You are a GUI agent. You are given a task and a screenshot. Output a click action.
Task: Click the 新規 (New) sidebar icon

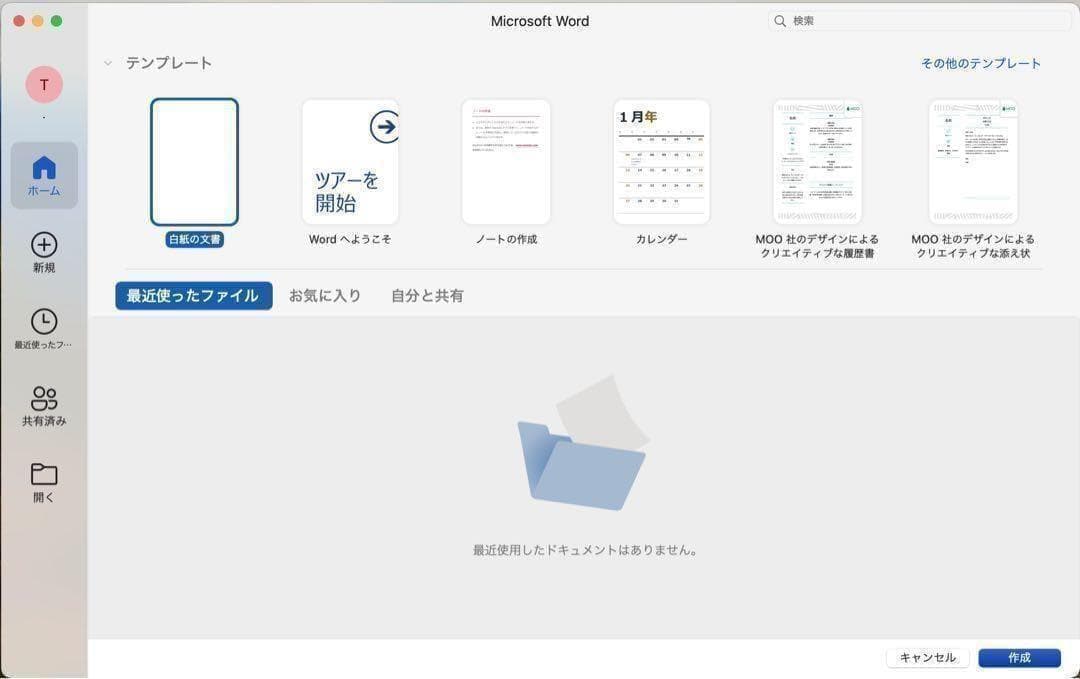pyautogui.click(x=44, y=250)
